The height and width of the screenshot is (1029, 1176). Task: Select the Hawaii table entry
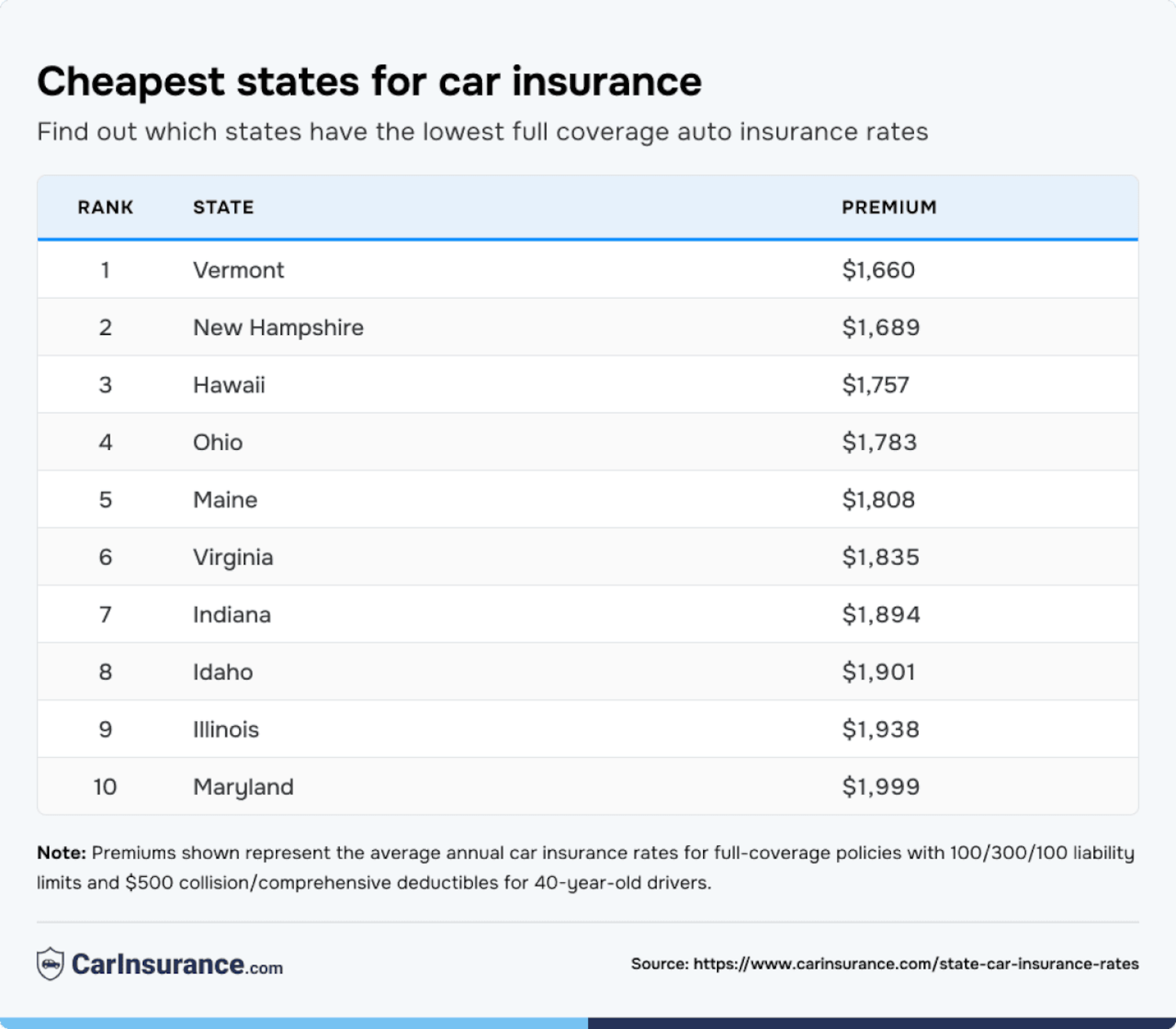tap(229, 385)
